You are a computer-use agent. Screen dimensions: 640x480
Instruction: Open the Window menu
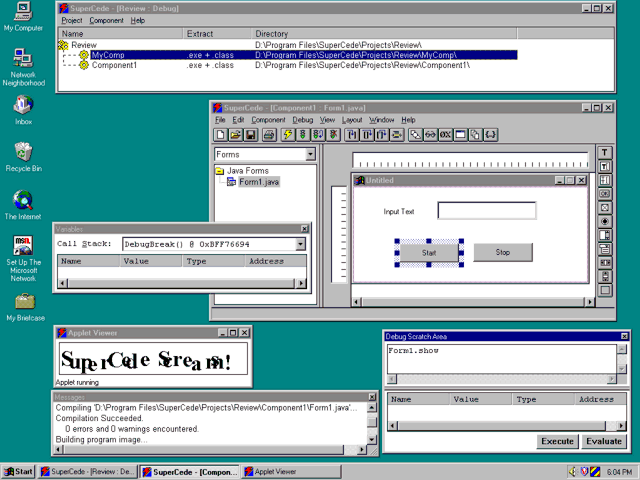point(382,120)
